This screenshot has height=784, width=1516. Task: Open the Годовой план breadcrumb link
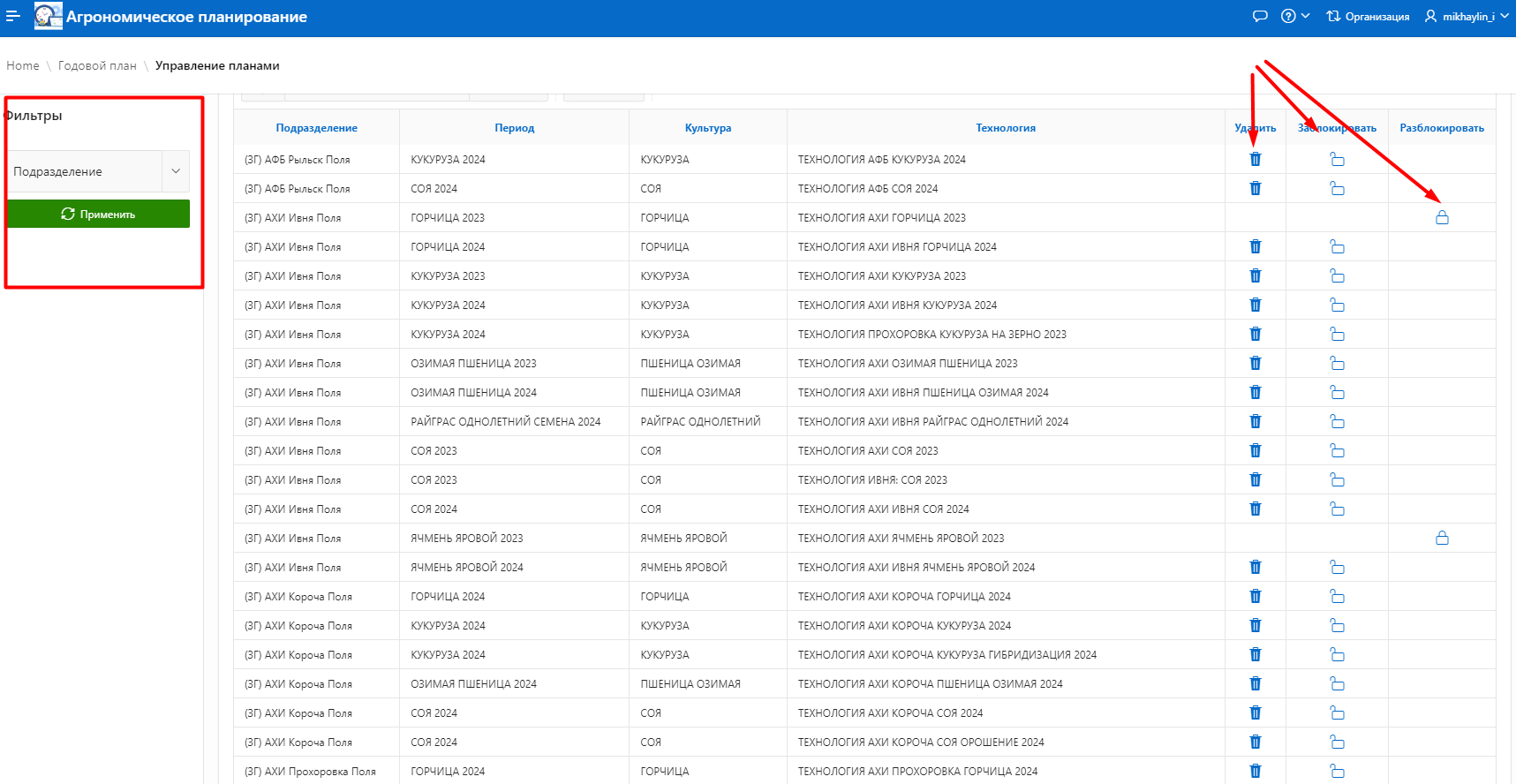[97, 65]
